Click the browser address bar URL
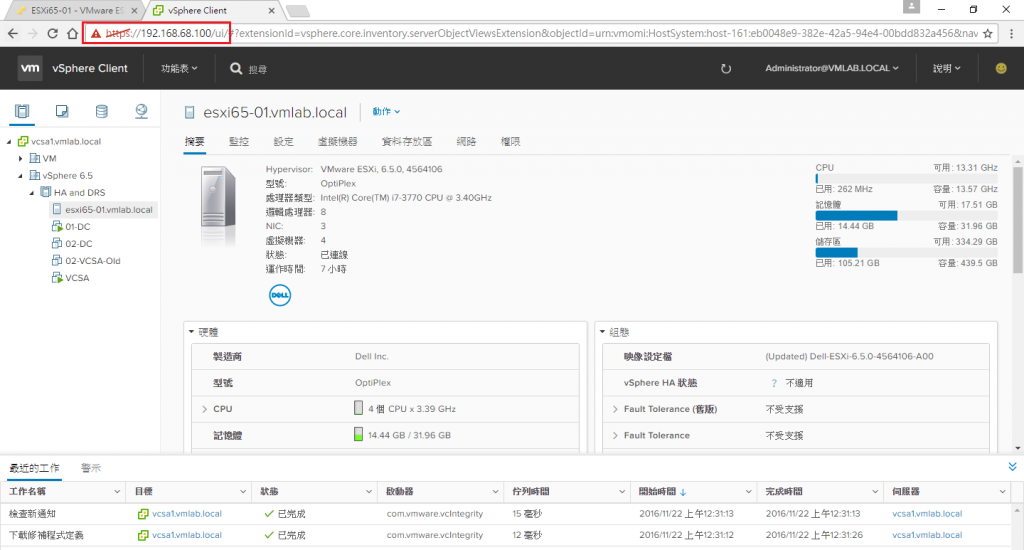The height and width of the screenshot is (550, 1024). click(540, 33)
